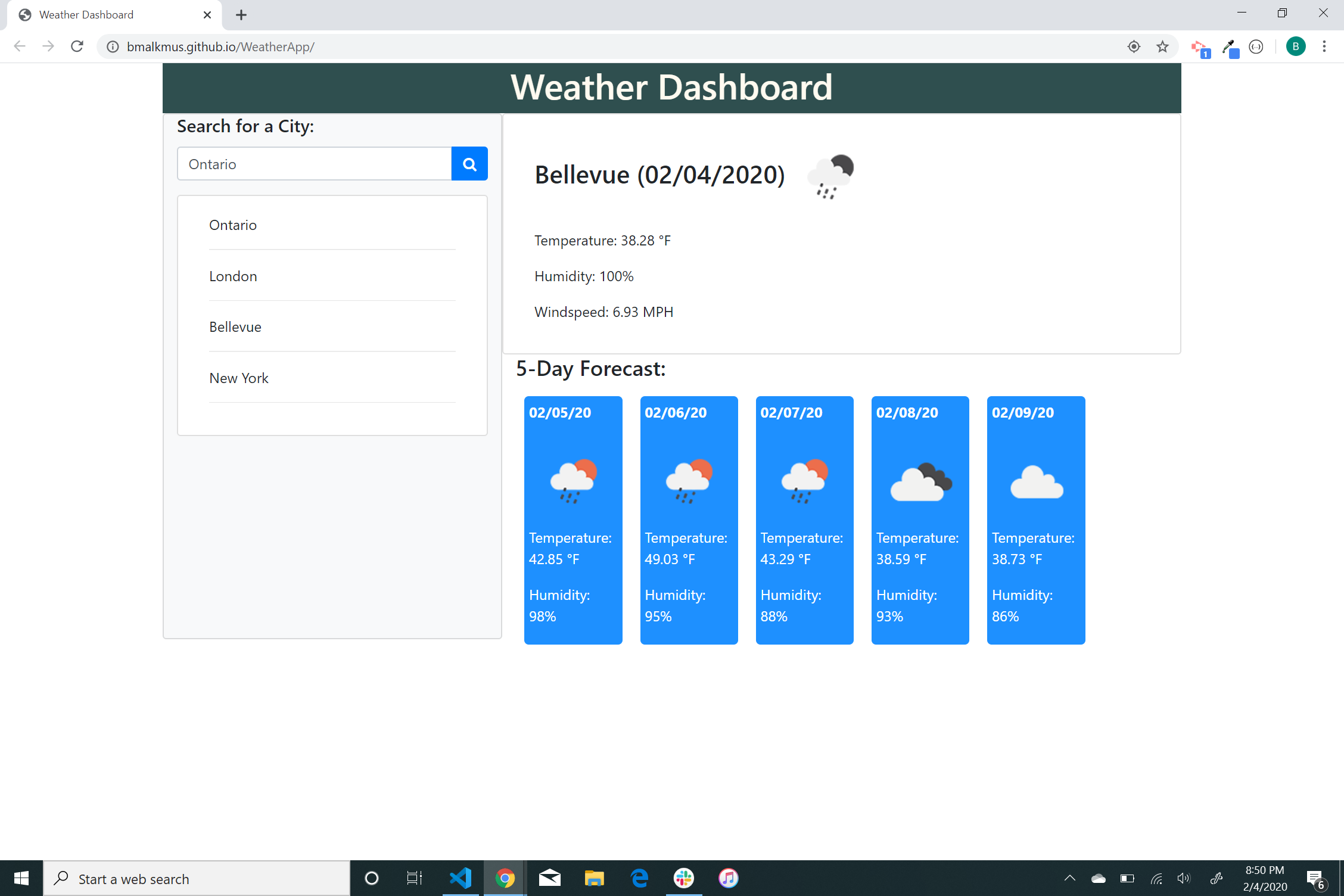Image resolution: width=1344 pixels, height=896 pixels.
Task: Open a new browser tab
Action: tap(241, 15)
